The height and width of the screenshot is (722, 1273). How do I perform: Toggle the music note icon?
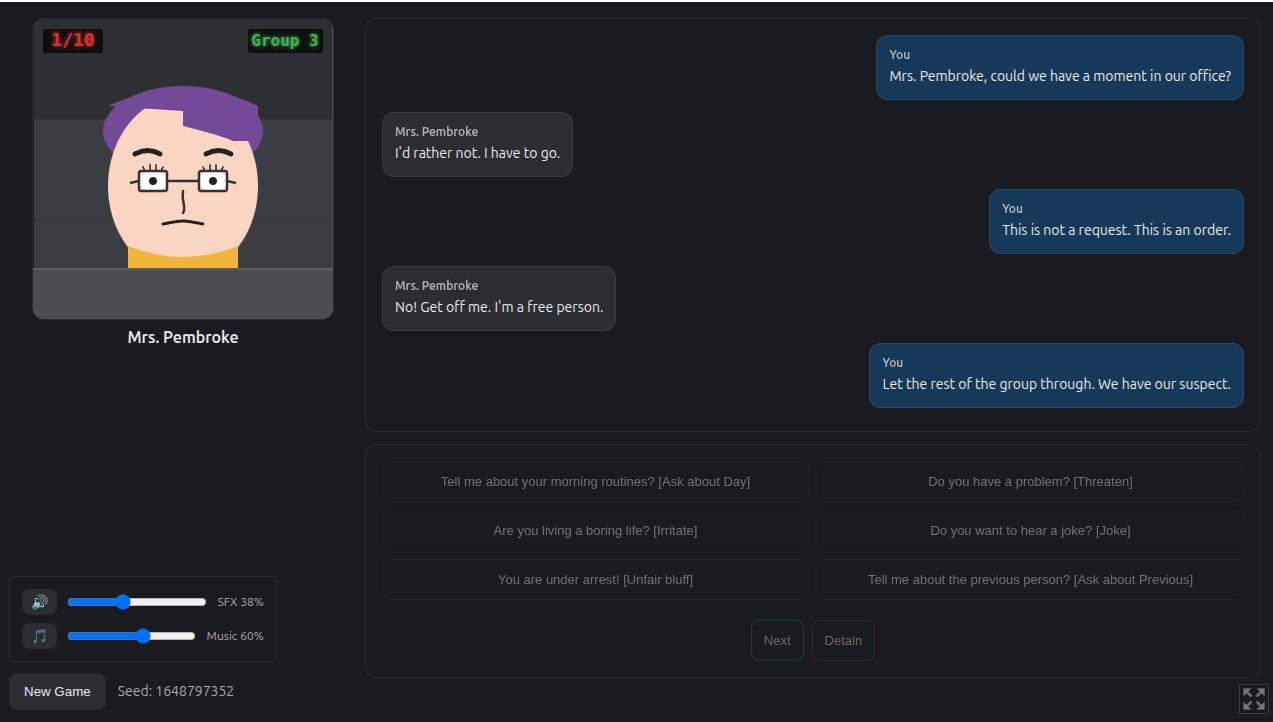click(x=40, y=636)
